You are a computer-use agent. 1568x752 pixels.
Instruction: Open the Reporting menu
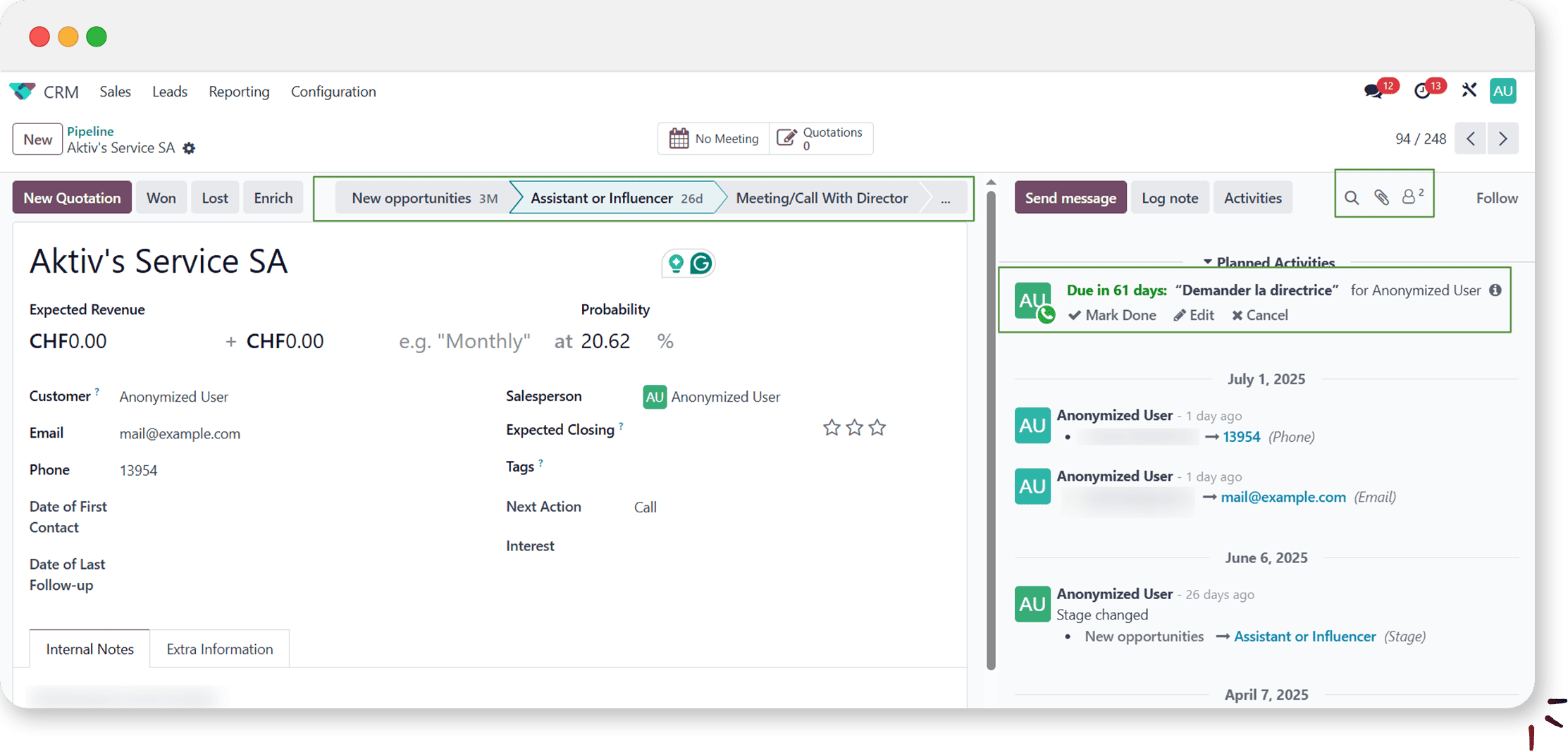(x=239, y=92)
